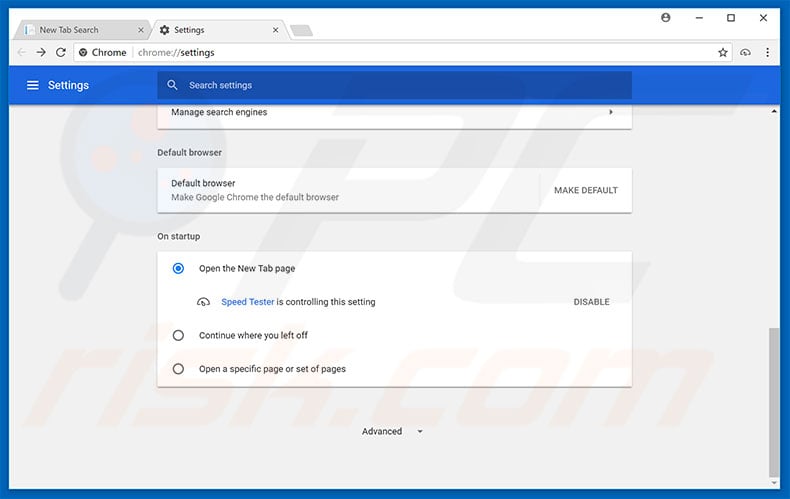
Task: Close the New Tab Search tab
Action: [x=141, y=30]
